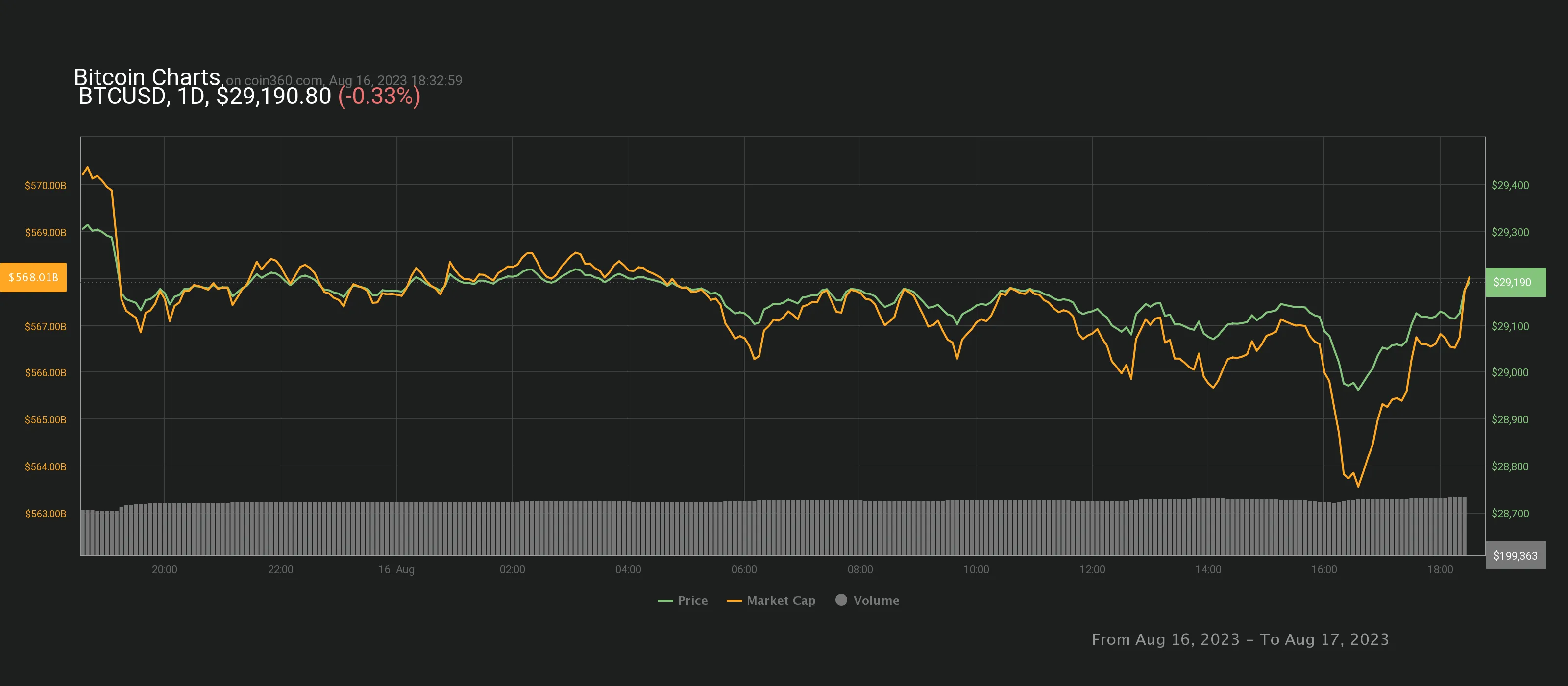Click the $29,300 right axis label
Screen dimensions: 1568x686
pos(1510,233)
